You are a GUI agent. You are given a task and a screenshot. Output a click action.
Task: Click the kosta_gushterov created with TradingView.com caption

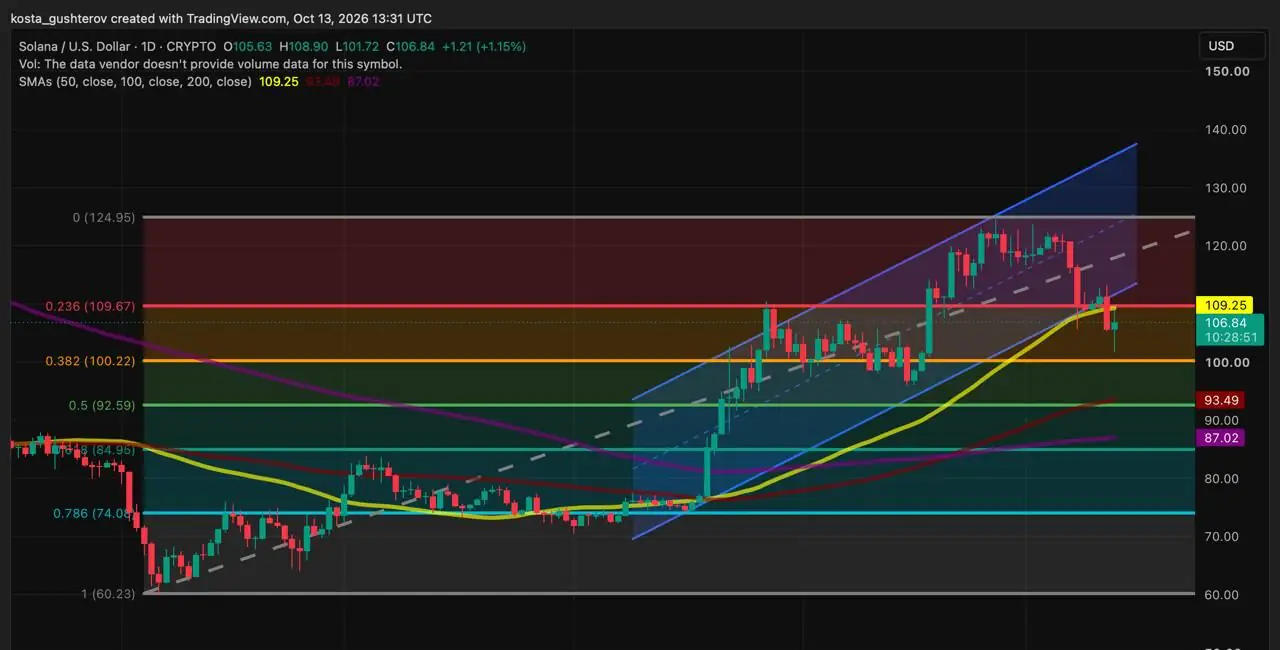pyautogui.click(x=221, y=18)
